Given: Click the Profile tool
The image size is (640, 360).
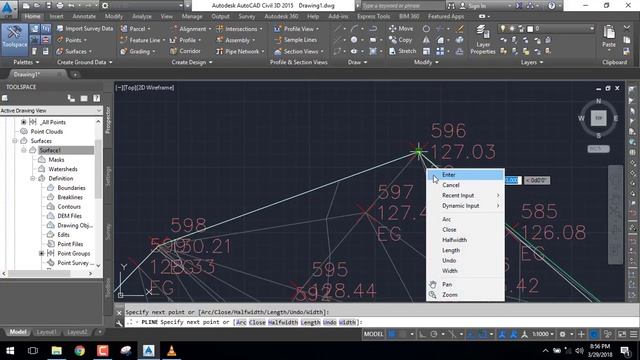Looking at the screenshot, I should 186,40.
